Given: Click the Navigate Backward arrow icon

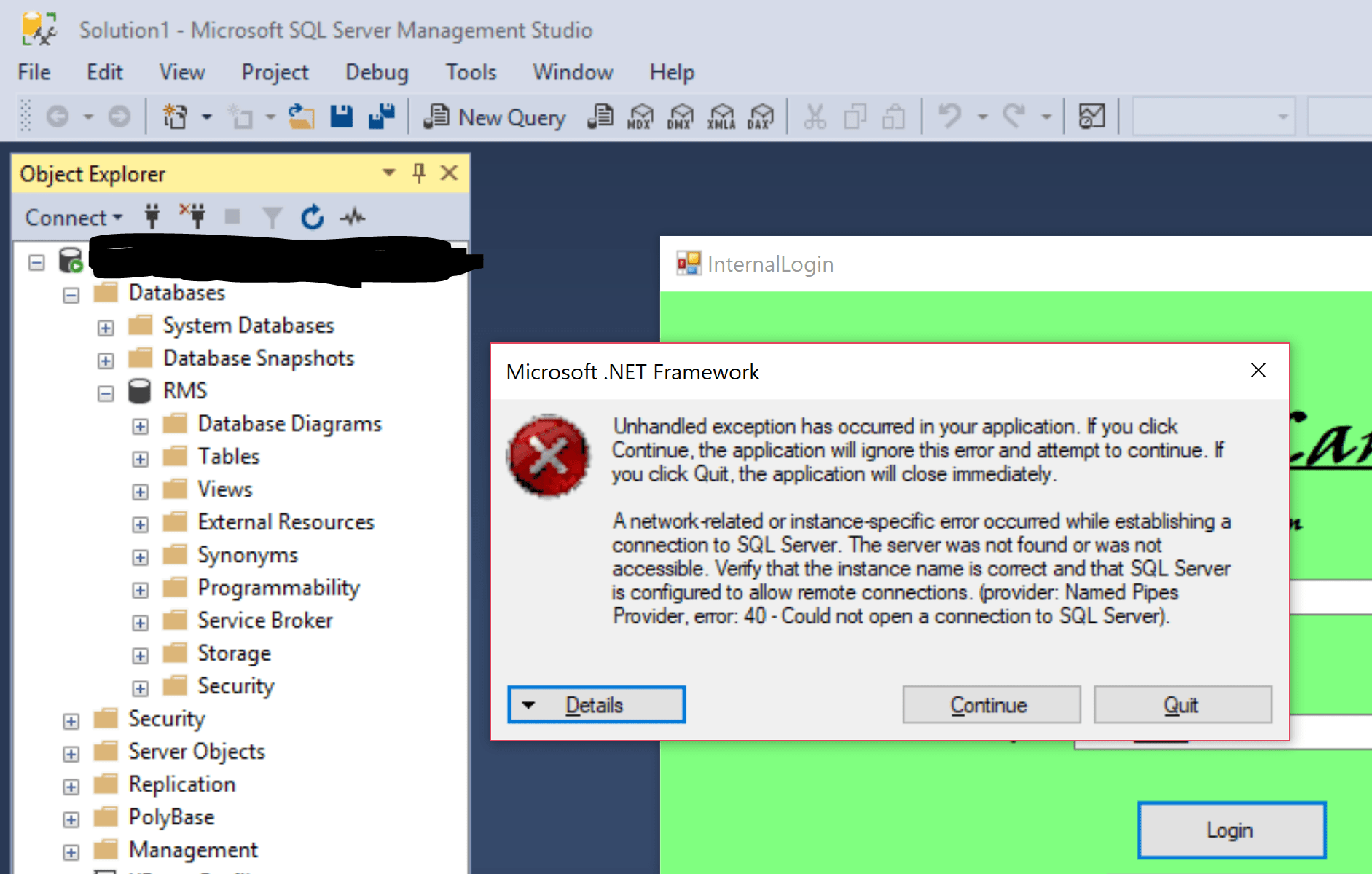Looking at the screenshot, I should click(58, 117).
